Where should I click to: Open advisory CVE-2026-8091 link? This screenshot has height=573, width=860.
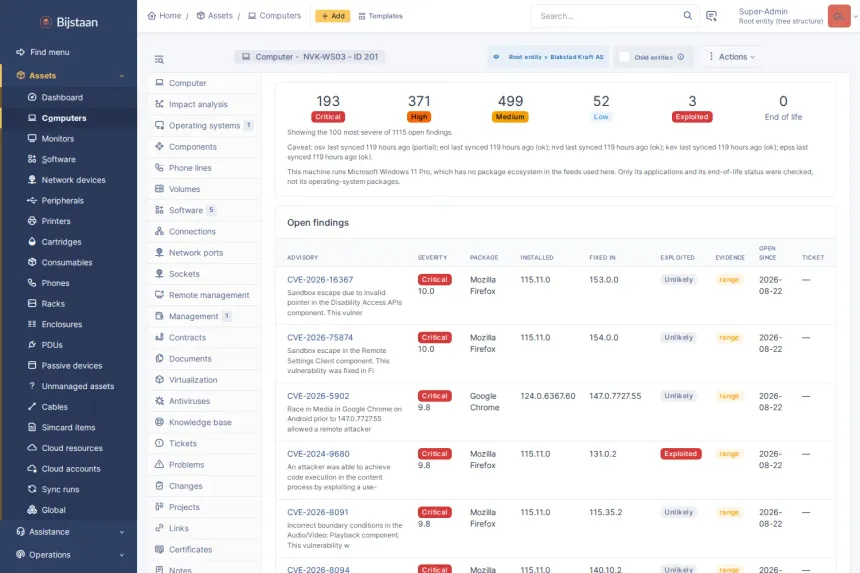point(318,512)
